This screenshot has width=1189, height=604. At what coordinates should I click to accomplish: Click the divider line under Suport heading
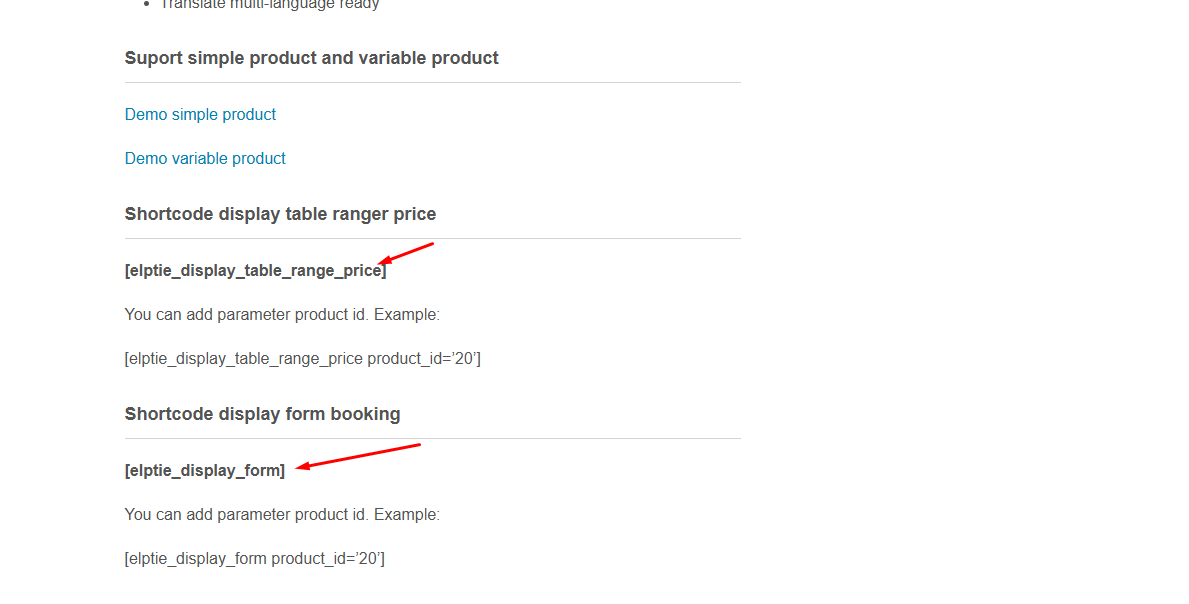click(x=433, y=83)
